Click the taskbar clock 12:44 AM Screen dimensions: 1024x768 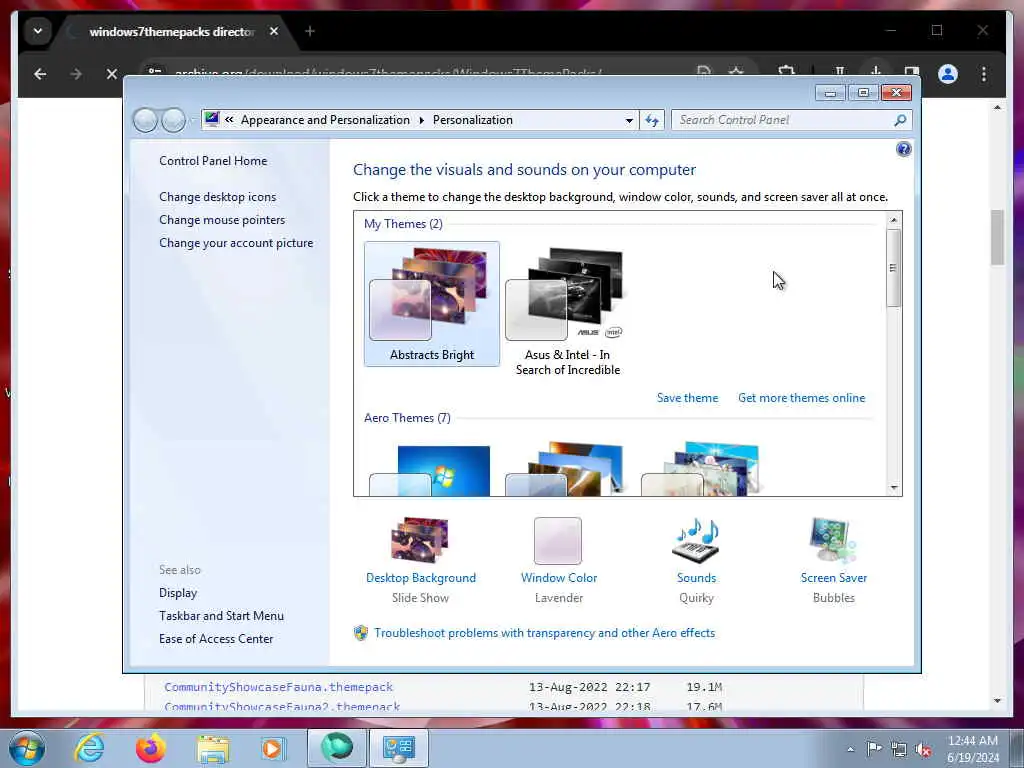click(972, 741)
